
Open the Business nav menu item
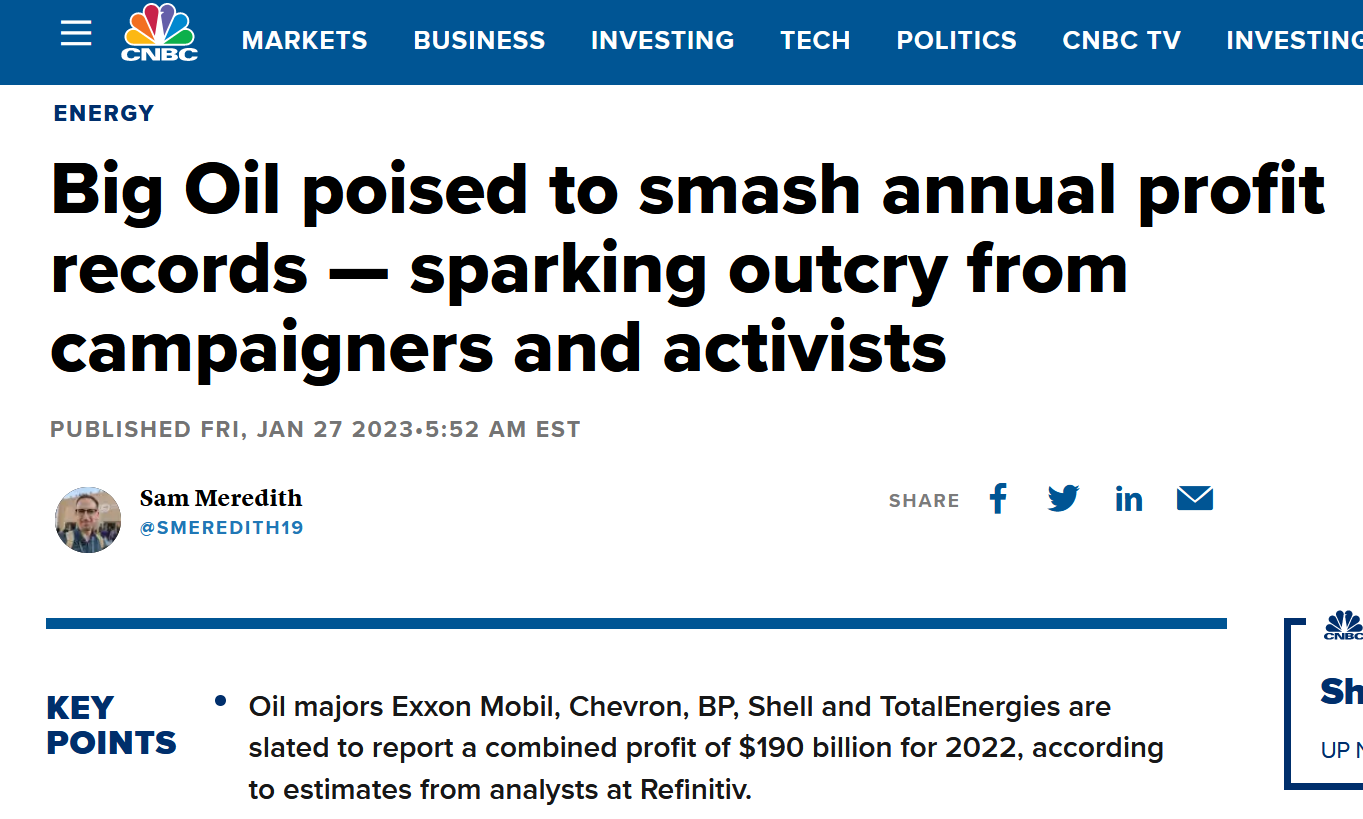[480, 41]
